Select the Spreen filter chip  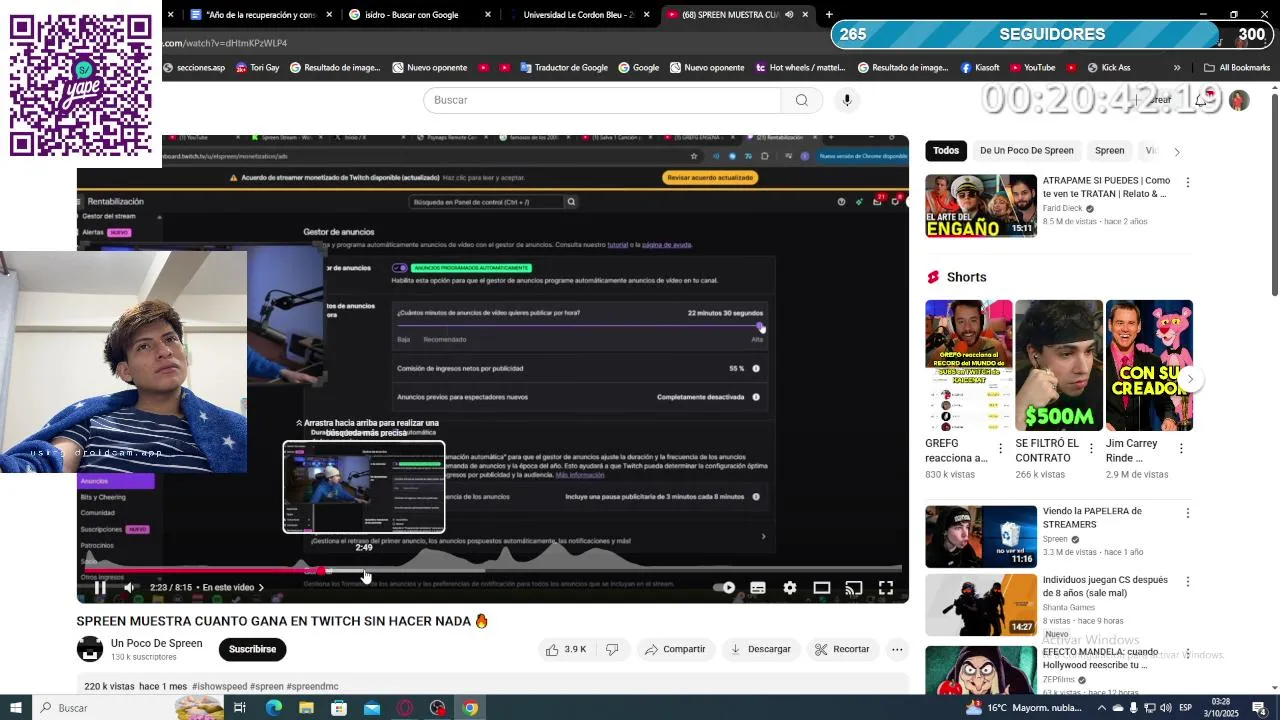tap(1109, 151)
